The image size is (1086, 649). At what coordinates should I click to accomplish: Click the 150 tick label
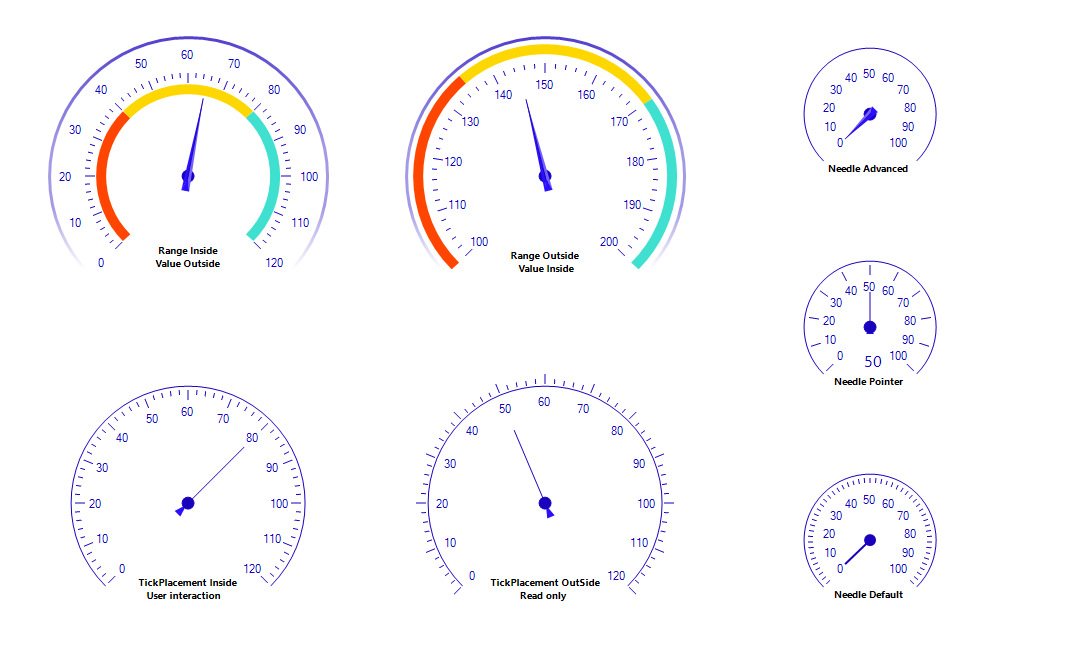[544, 85]
